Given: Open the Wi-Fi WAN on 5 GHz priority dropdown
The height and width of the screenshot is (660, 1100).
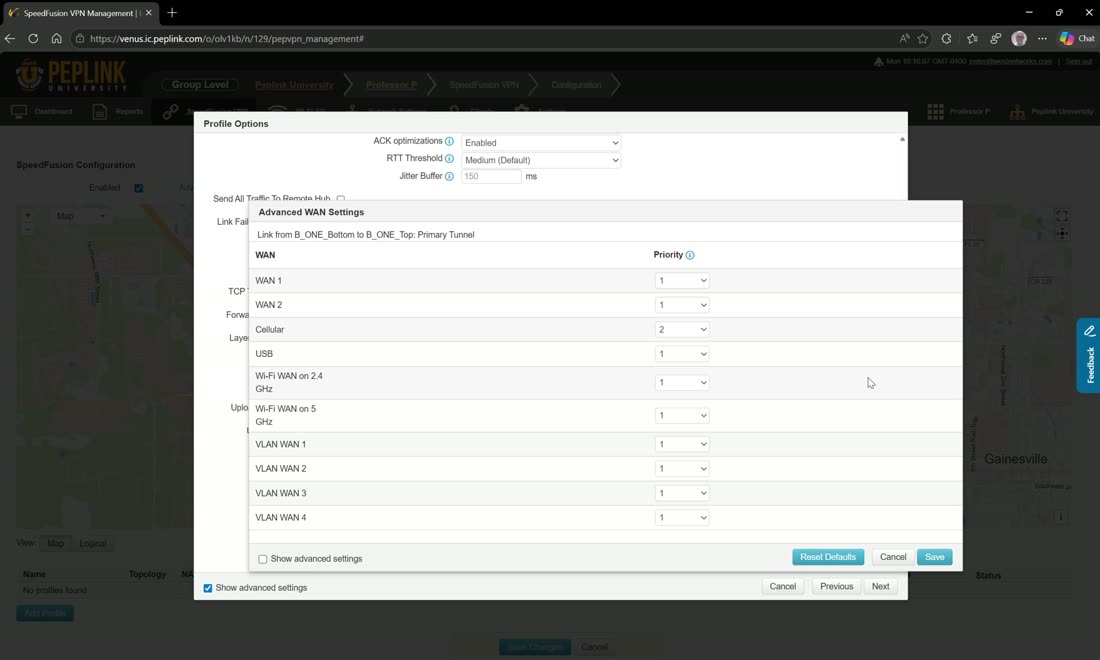Looking at the screenshot, I should [x=682, y=415].
